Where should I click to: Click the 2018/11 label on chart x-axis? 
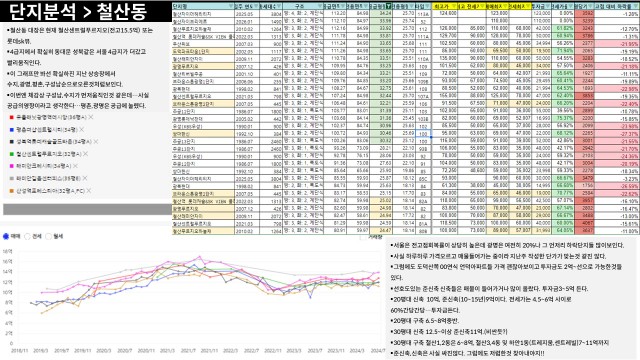19,350
